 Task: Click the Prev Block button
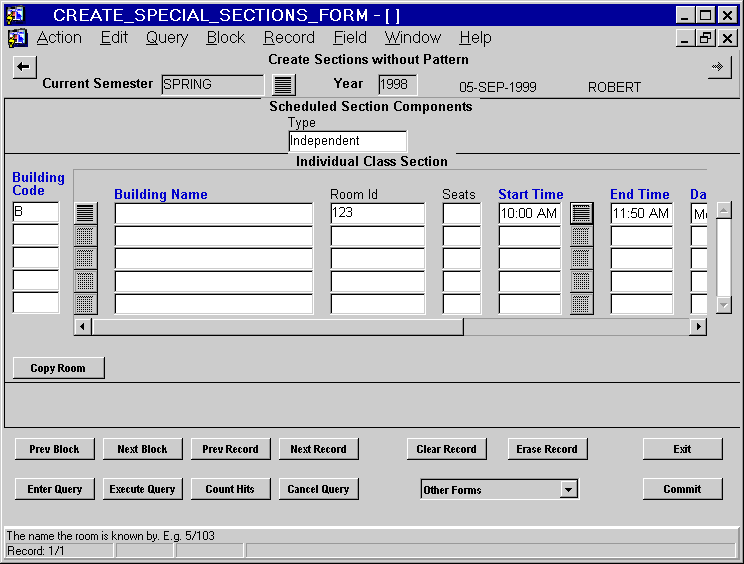(55, 449)
